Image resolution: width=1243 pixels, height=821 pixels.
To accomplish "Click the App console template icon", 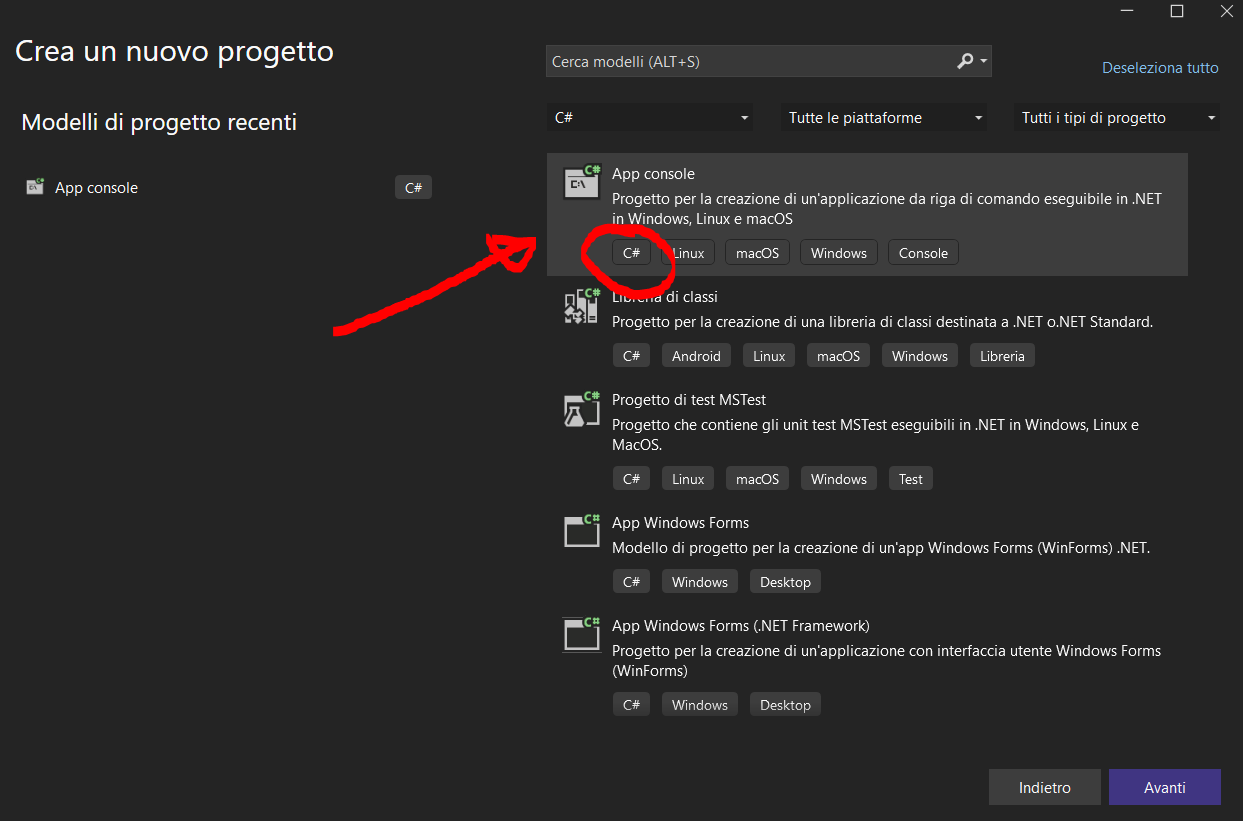I will [x=582, y=182].
